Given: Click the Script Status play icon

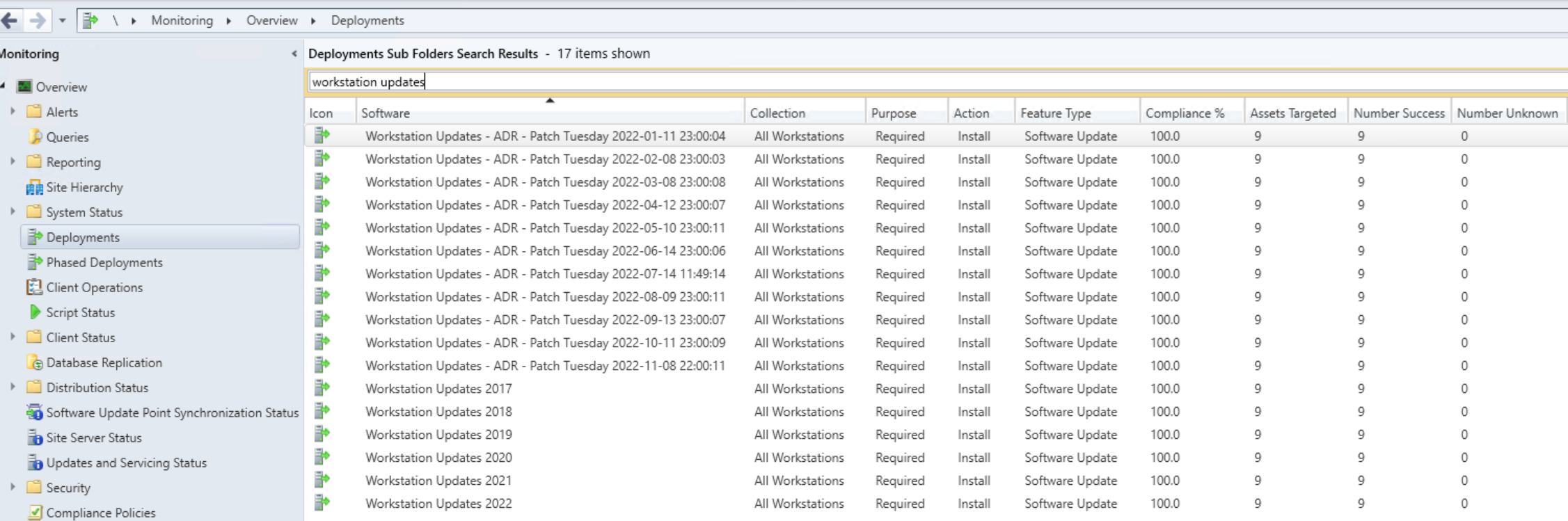Looking at the screenshot, I should [35, 312].
